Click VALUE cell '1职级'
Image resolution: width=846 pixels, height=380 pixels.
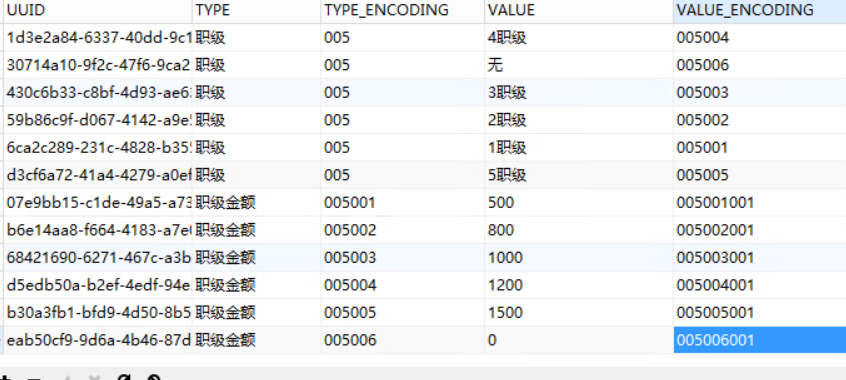579,147
